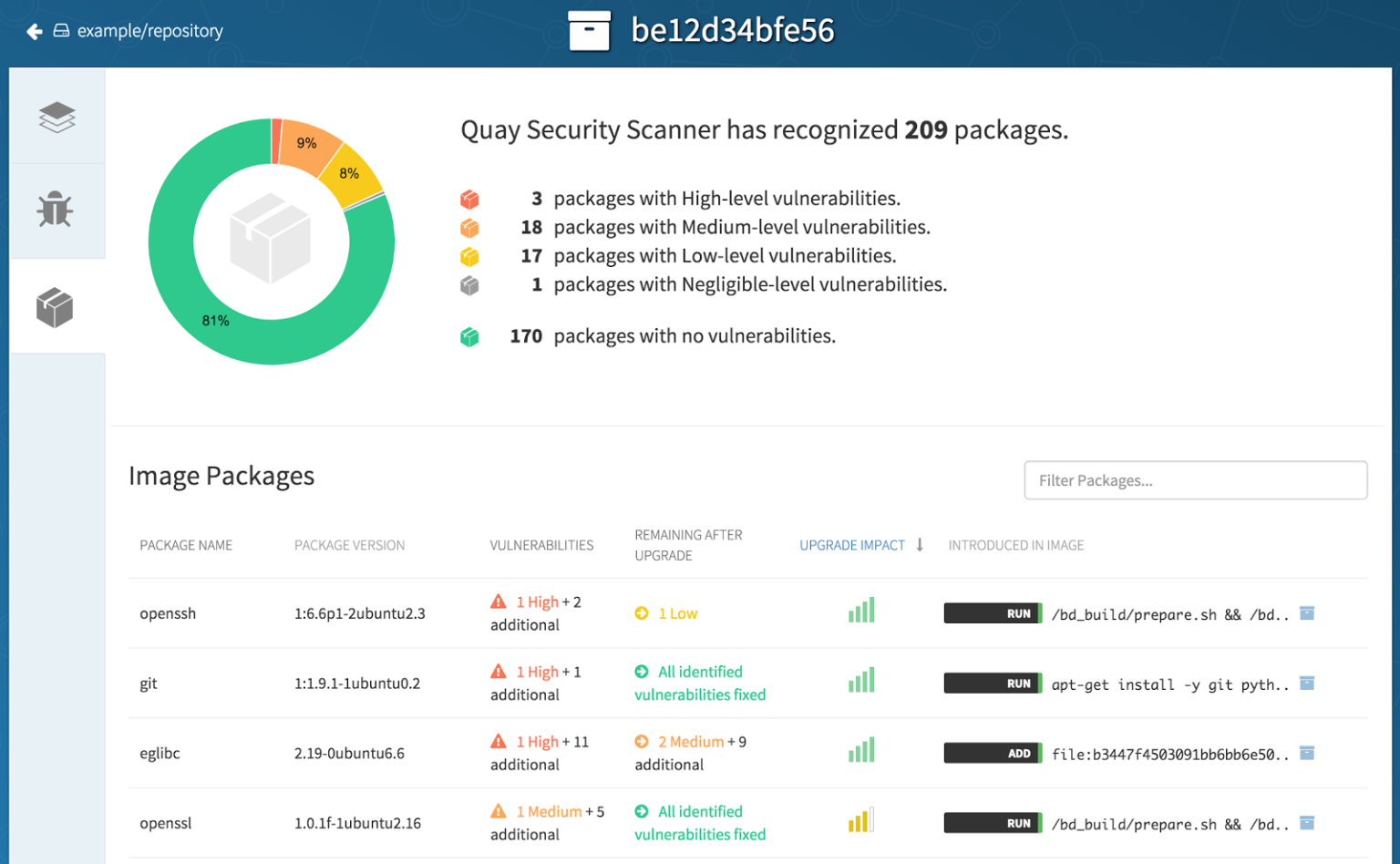Viewport: 1400px width, 864px height.
Task: Click the yellow Low-level vulnerabilities cube icon
Action: pos(470,256)
